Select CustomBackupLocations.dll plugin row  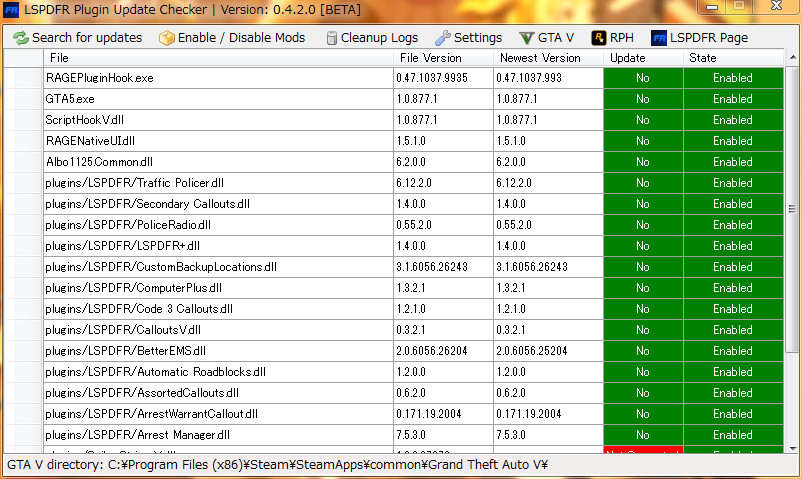[393, 267]
